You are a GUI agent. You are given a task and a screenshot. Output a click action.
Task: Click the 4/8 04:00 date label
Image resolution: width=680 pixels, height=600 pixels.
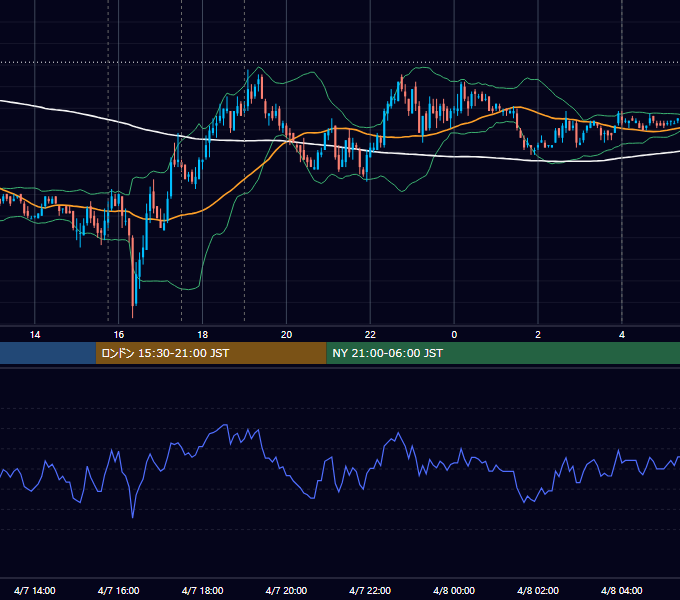click(x=622, y=590)
